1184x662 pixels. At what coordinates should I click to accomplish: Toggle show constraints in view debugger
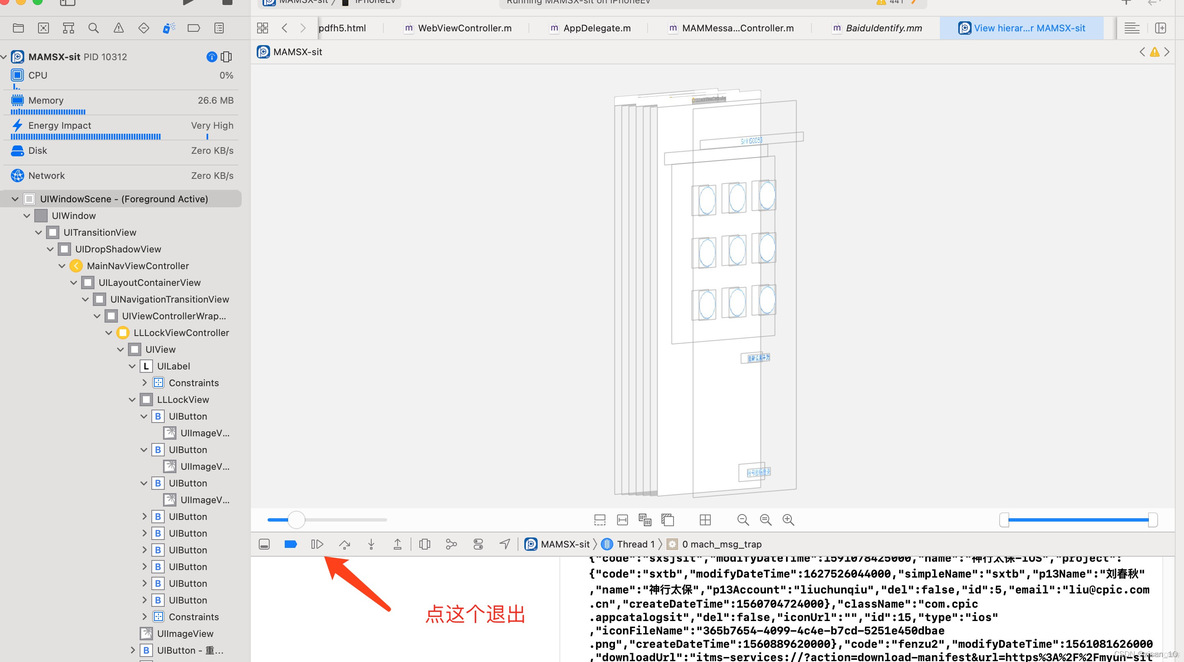[x=622, y=519]
